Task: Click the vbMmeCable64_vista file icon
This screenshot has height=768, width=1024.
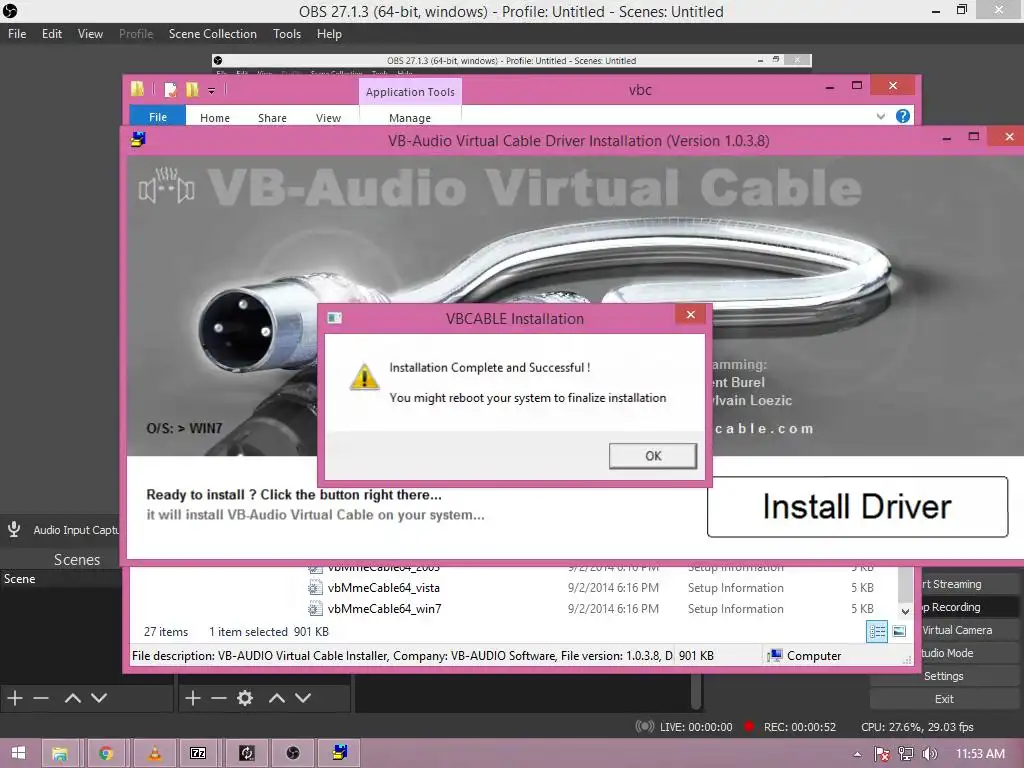Action: click(315, 588)
